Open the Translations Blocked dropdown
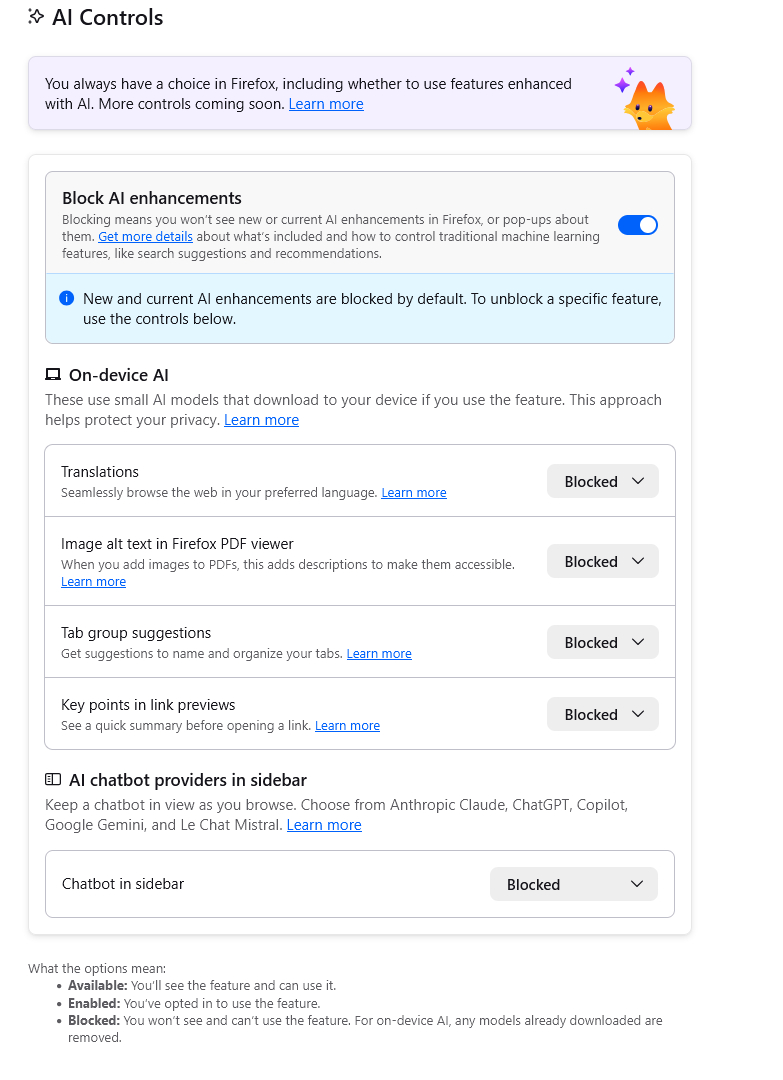 pyautogui.click(x=602, y=481)
